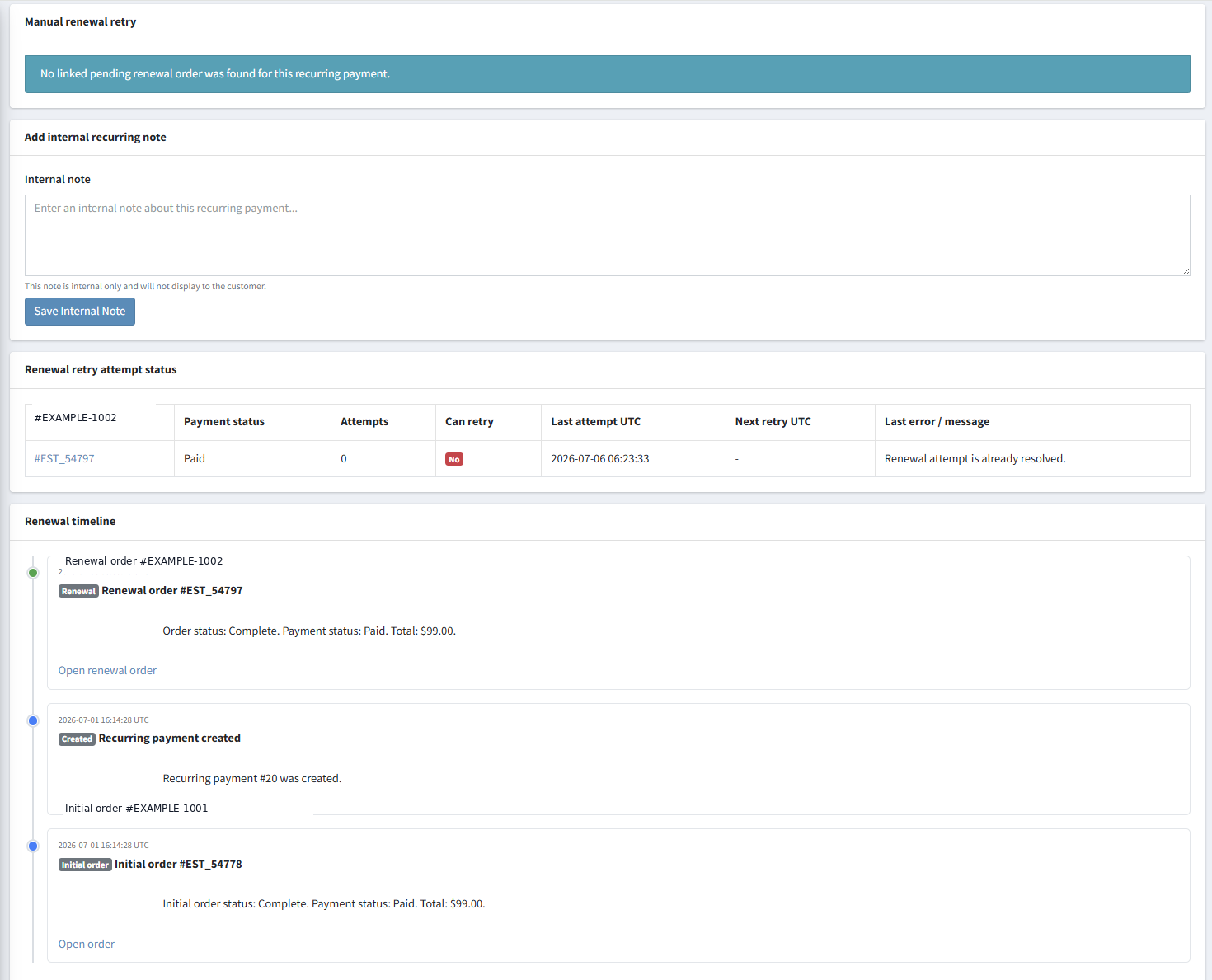Click the 'No linked pending renewal order' alert

[x=608, y=74]
